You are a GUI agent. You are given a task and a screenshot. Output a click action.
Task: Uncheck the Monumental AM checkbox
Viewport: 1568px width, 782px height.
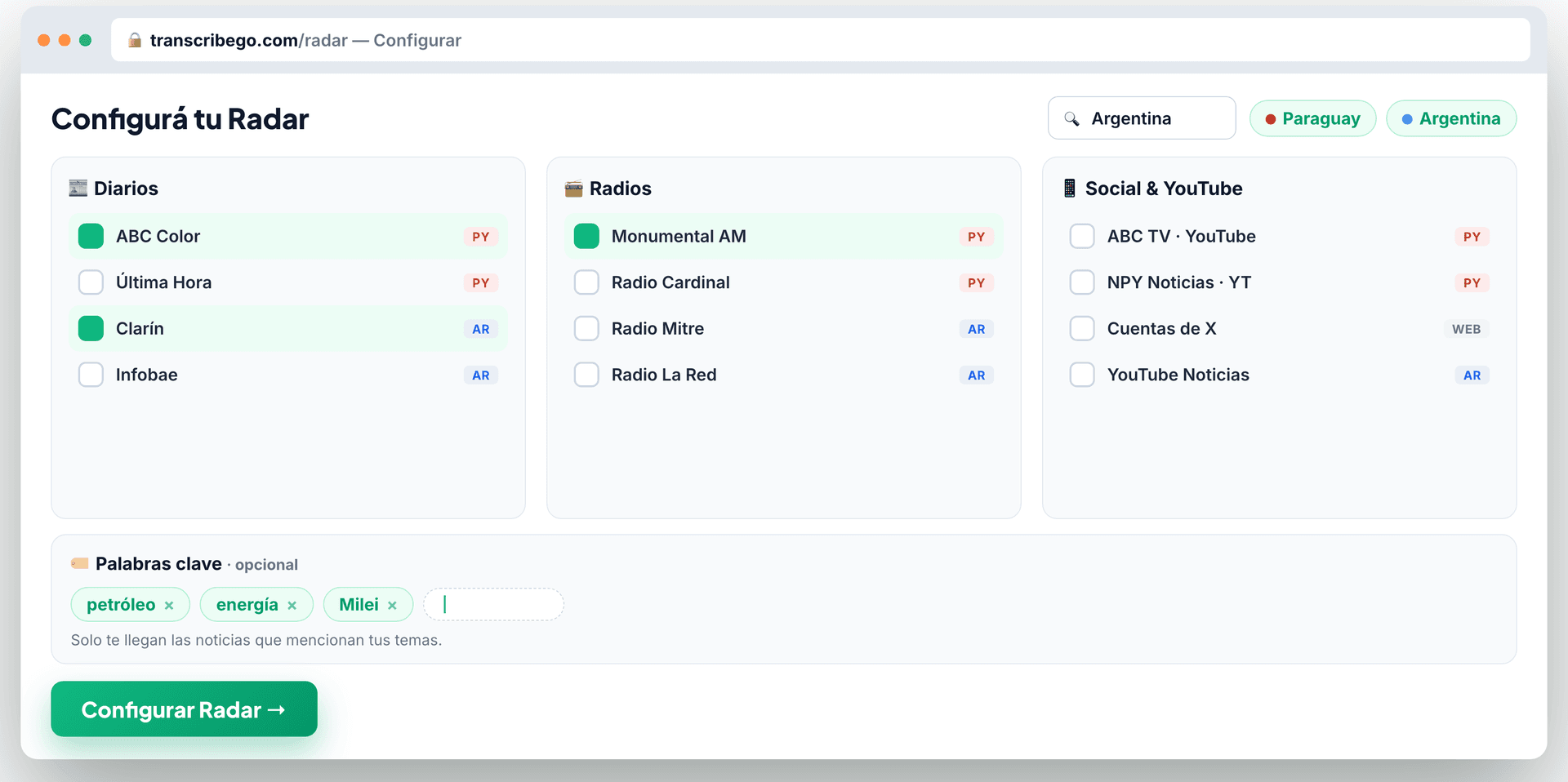coord(586,236)
